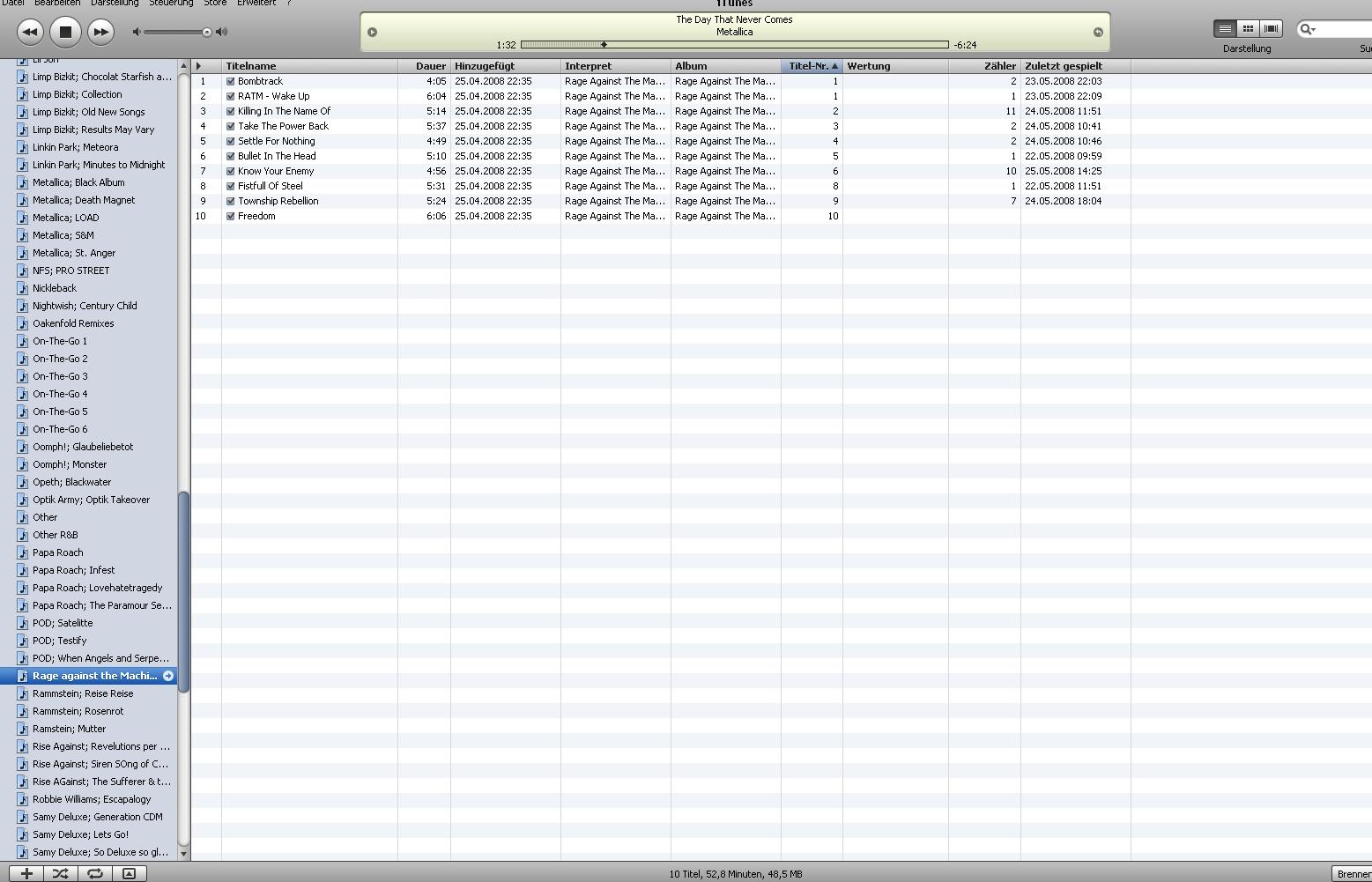This screenshot has height=882, width=1372.
Task: Click the sidebar scrollbar down arrow
Action: pyautogui.click(x=184, y=854)
